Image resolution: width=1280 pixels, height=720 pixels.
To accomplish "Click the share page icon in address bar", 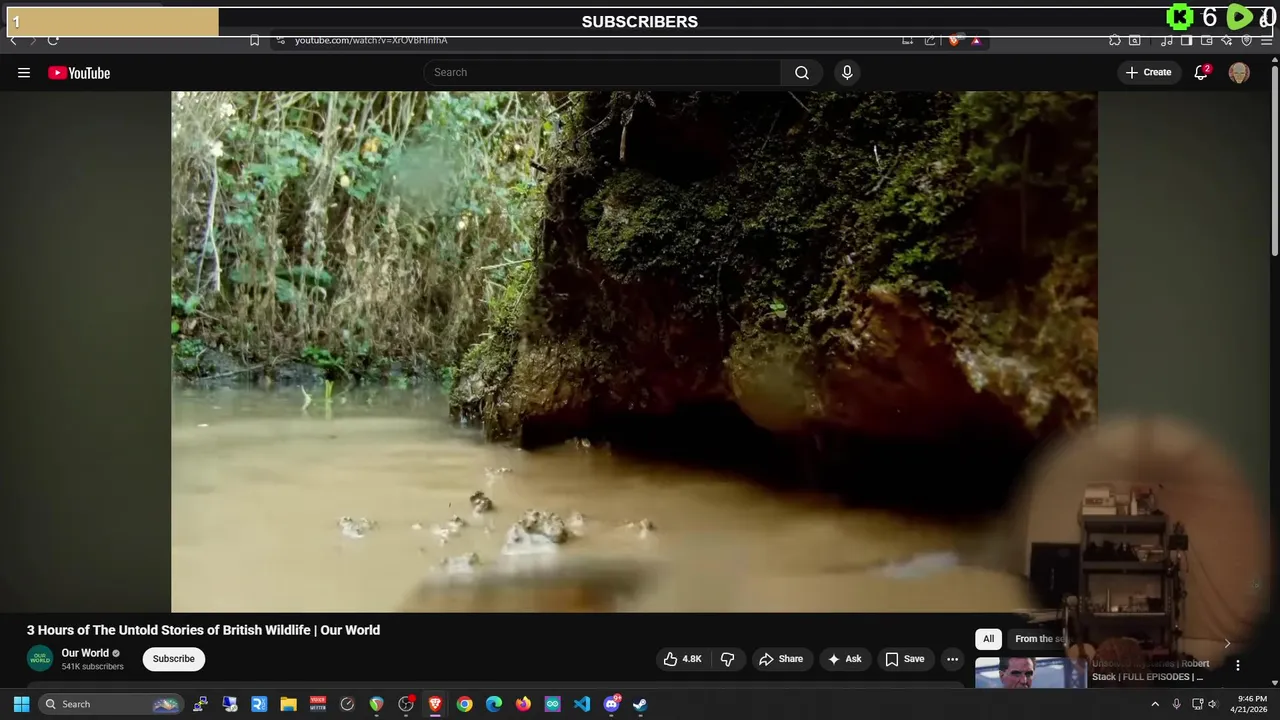I will coord(930,40).
